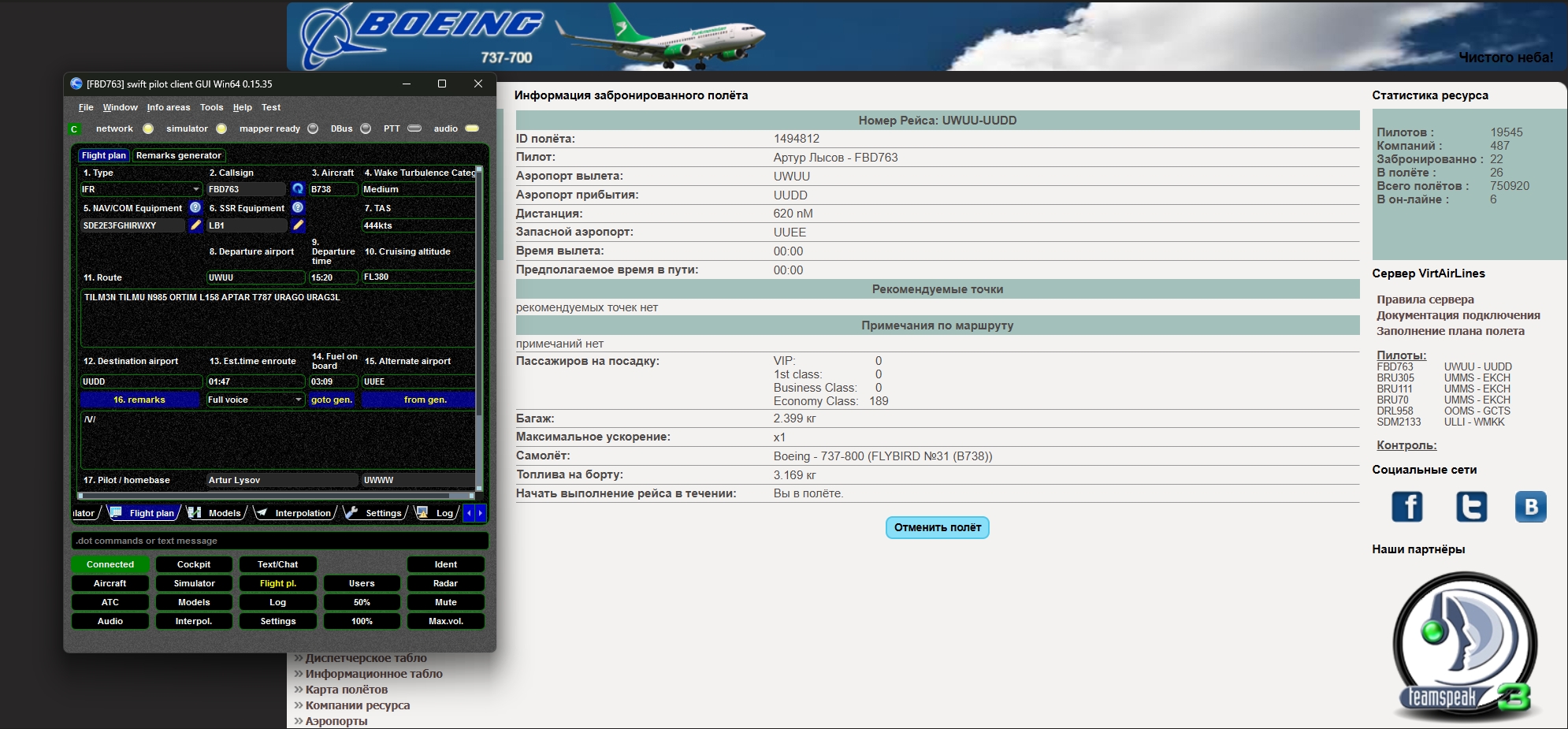Click the Max.vol. button
Image resolution: width=1568 pixels, height=729 pixels.
pos(446,621)
